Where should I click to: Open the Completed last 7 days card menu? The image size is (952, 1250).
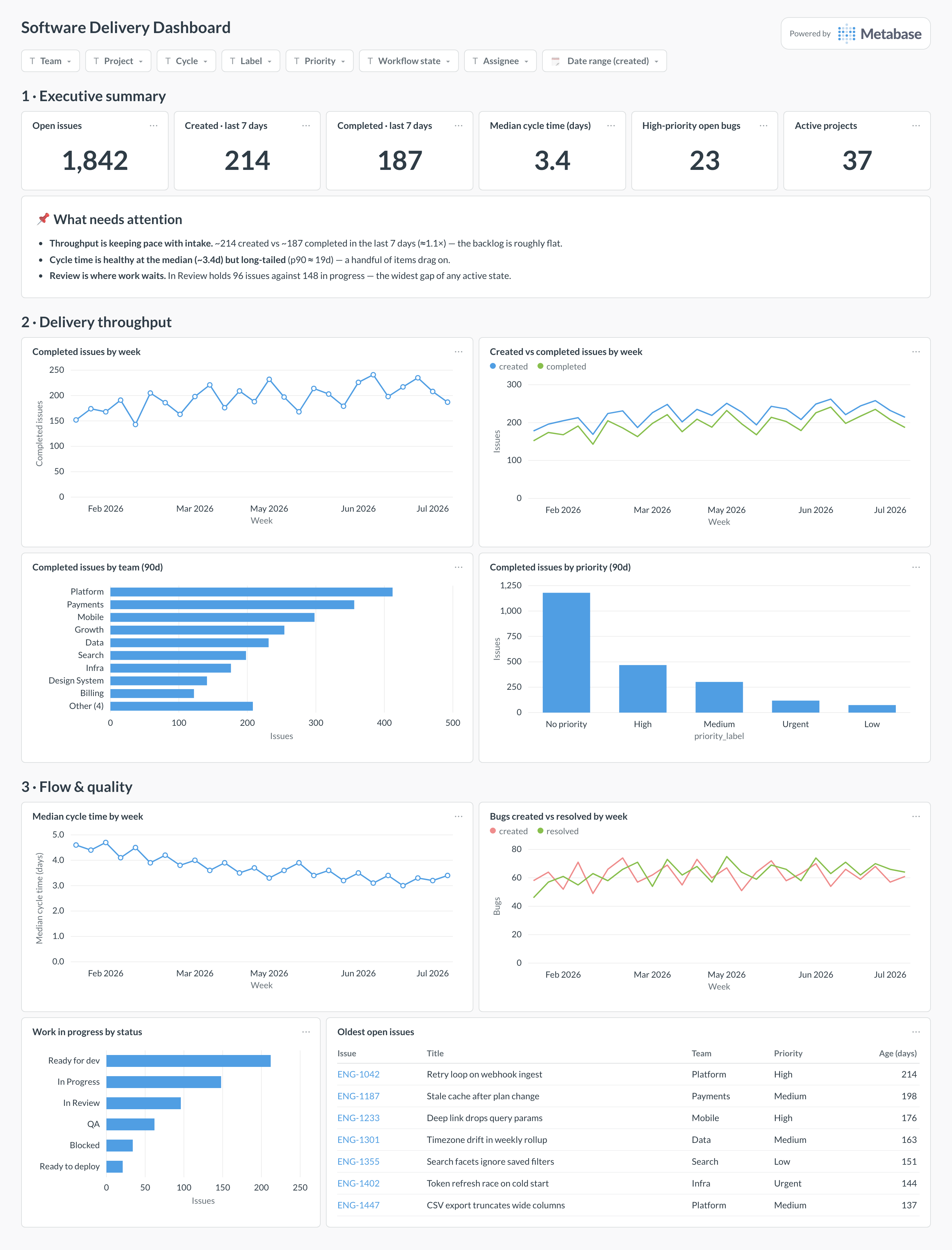(x=458, y=126)
